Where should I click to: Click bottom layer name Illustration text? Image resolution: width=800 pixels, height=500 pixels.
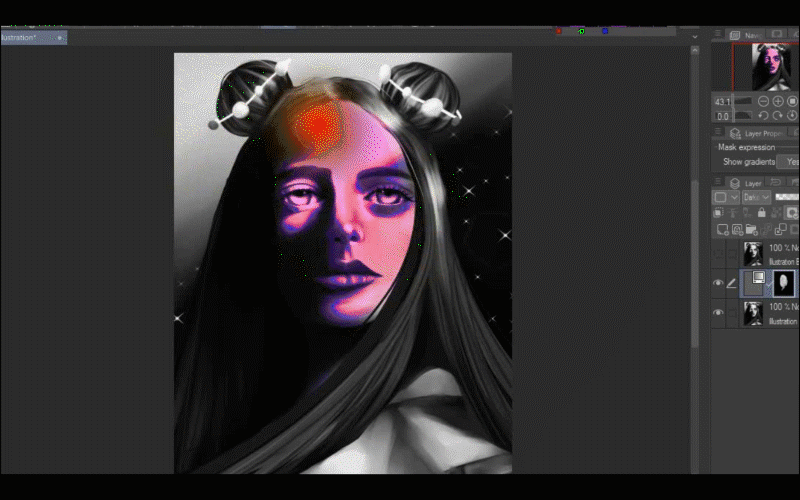point(783,321)
